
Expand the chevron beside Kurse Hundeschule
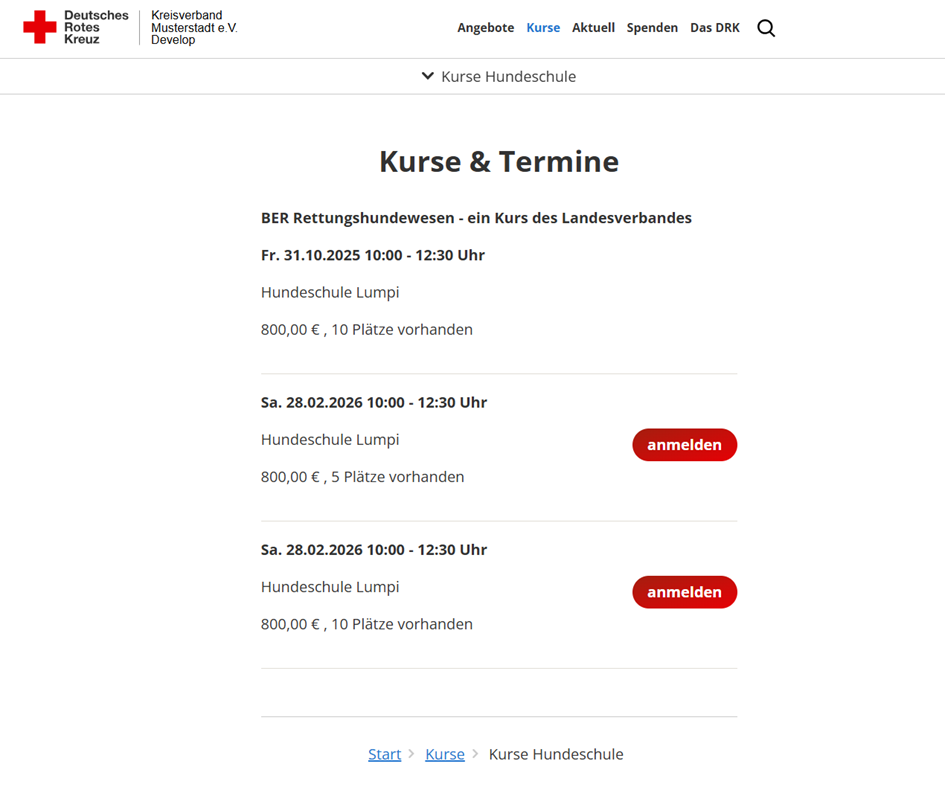428,76
